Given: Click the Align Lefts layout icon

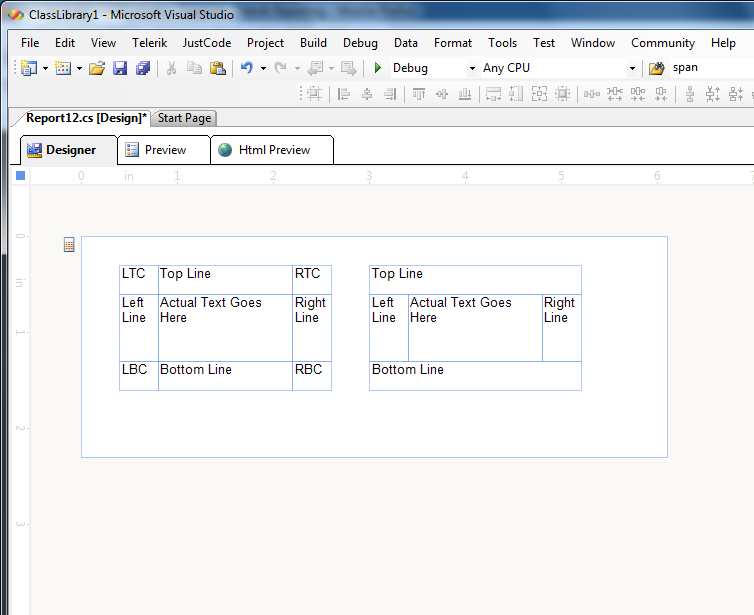Looking at the screenshot, I should tap(344, 94).
